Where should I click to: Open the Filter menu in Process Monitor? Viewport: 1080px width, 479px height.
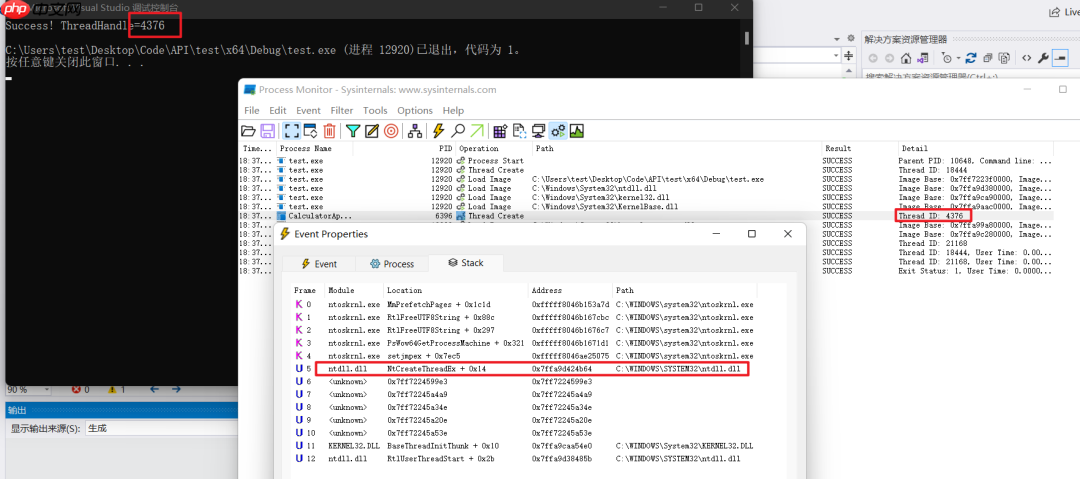(x=342, y=110)
